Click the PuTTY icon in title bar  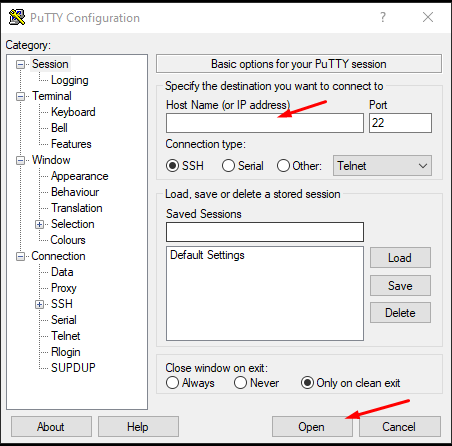click(x=17, y=17)
